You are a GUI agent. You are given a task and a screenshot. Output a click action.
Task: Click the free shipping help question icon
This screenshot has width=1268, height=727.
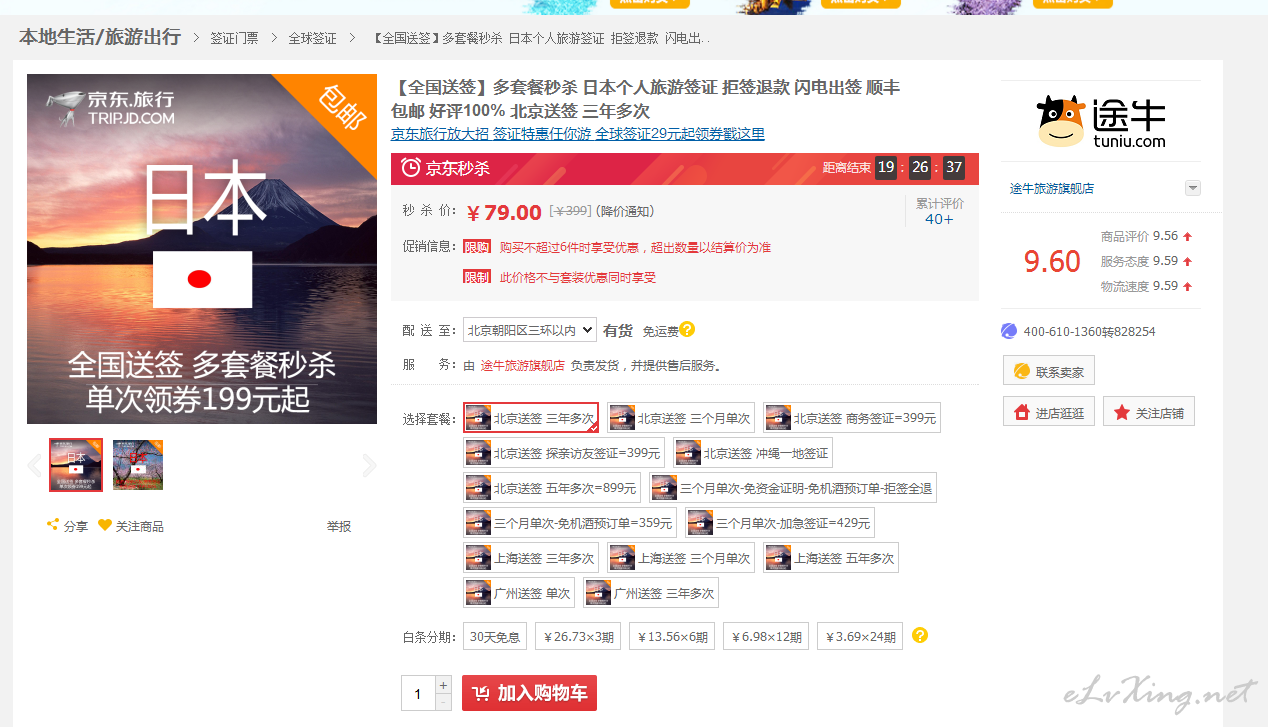coord(687,329)
